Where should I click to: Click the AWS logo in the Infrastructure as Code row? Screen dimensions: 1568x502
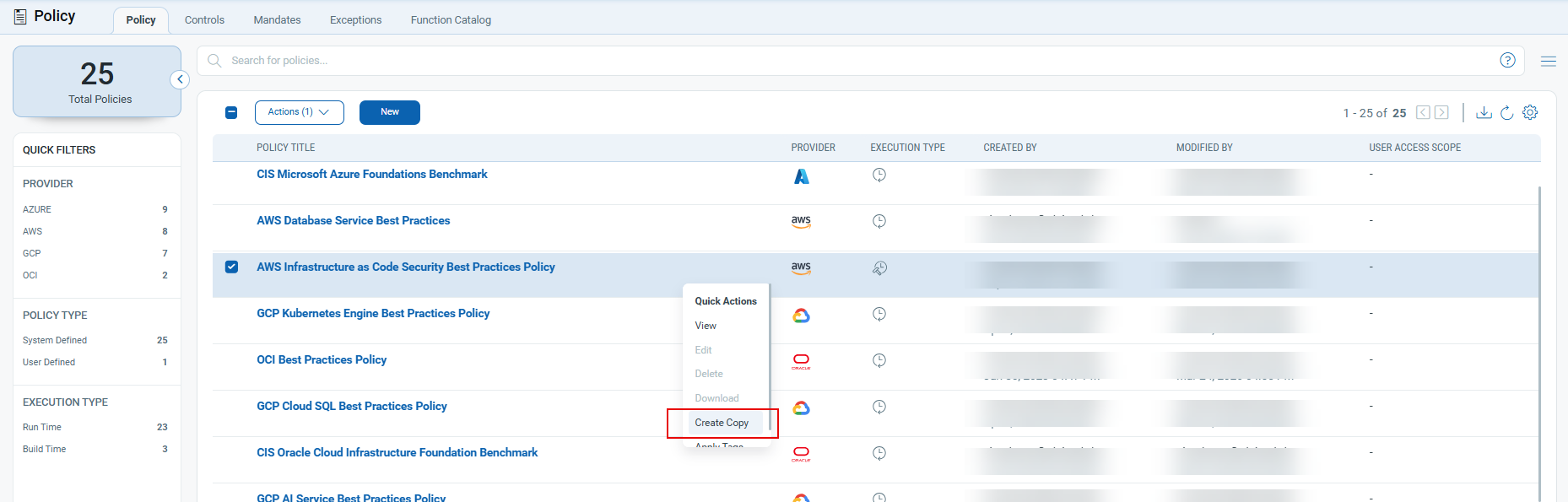pyautogui.click(x=801, y=267)
